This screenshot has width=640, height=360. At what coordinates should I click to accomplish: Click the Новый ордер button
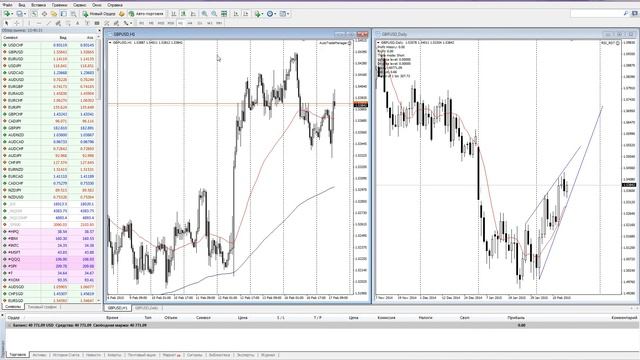click(x=100, y=13)
